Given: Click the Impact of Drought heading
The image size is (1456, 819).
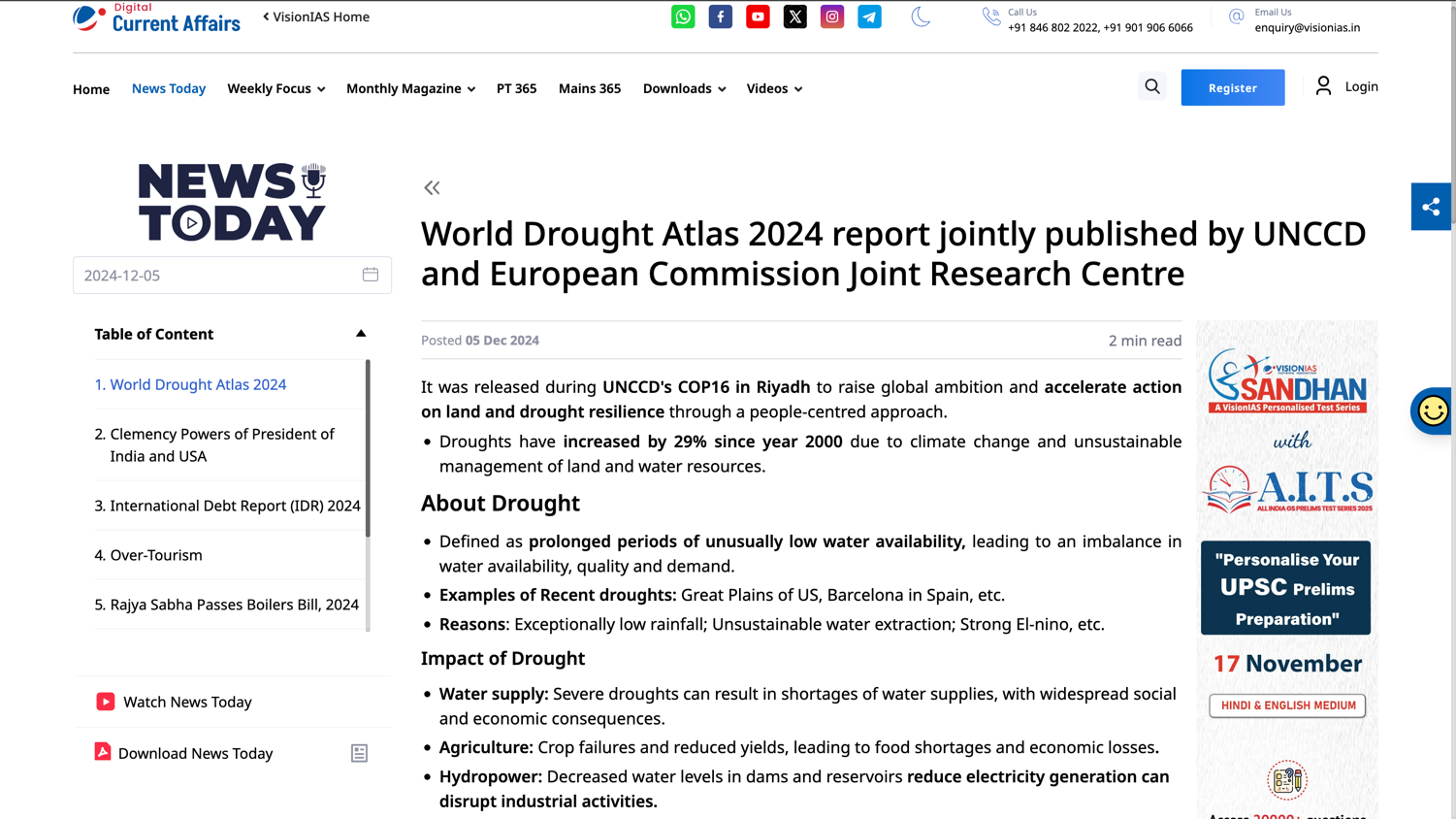Looking at the screenshot, I should (x=502, y=658).
